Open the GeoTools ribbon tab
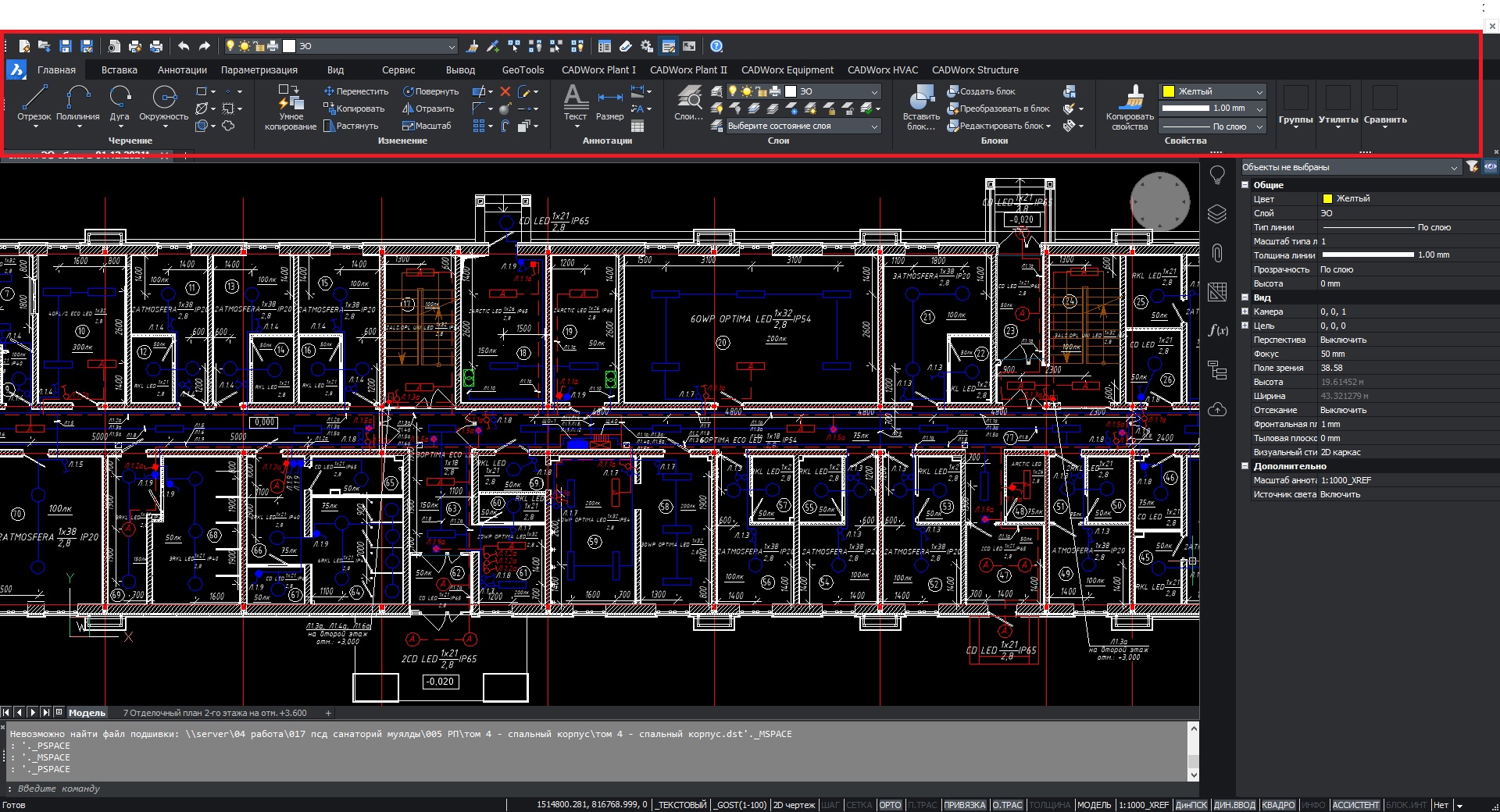The width and height of the screenshot is (1500, 812). pos(523,69)
